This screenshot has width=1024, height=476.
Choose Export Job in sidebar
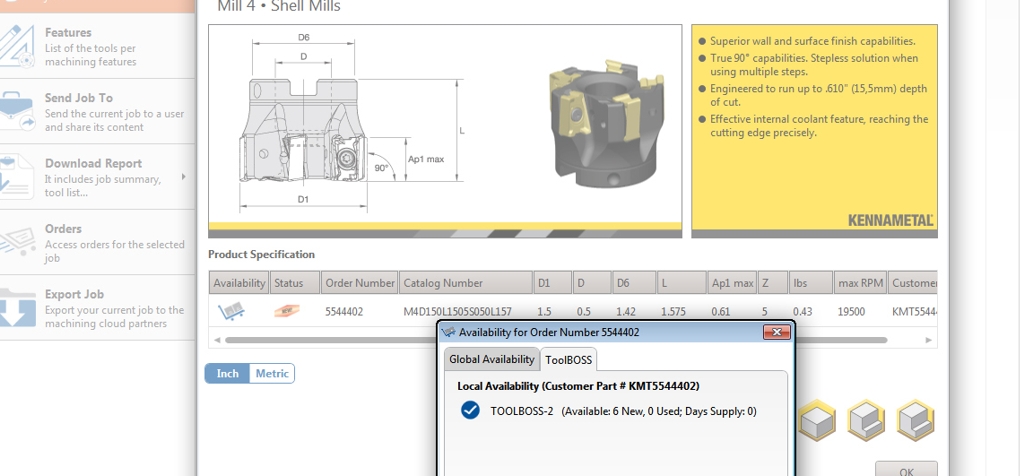98,308
